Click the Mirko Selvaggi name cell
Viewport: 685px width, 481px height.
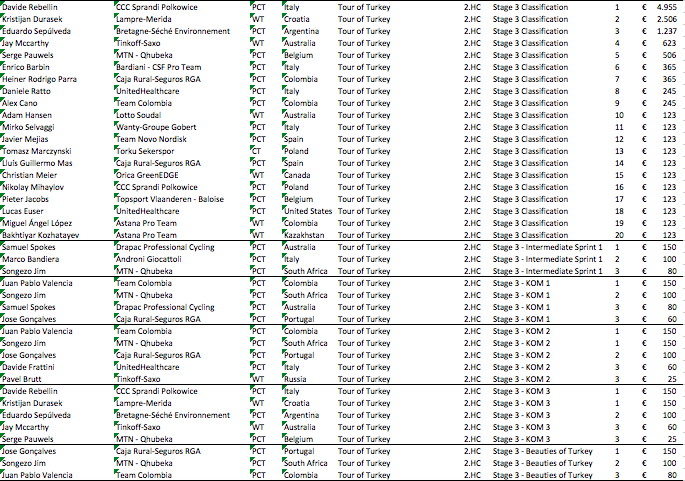click(x=28, y=127)
